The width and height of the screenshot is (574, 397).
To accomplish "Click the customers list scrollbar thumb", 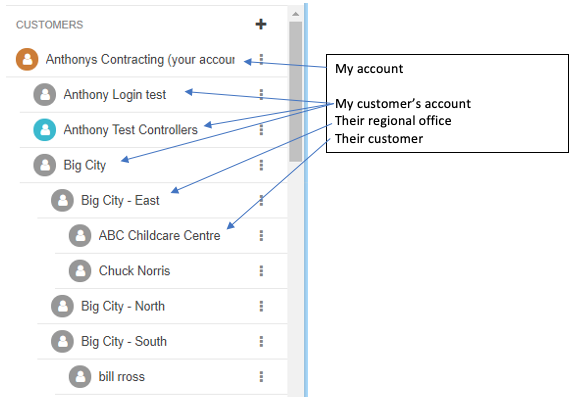I will (295, 92).
